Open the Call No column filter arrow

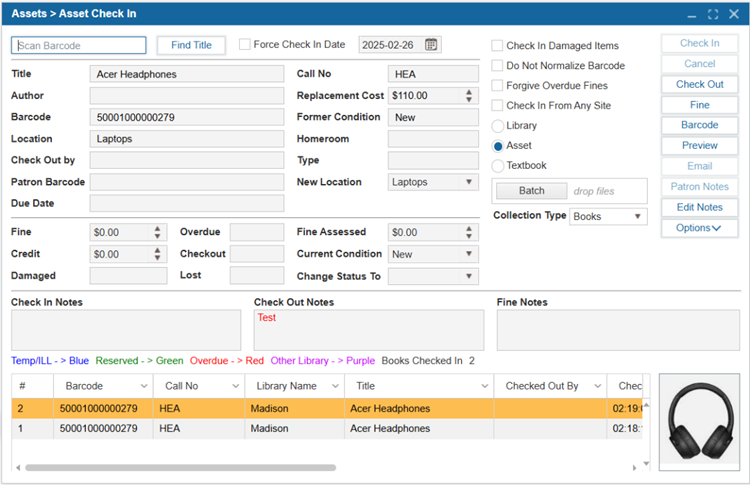tap(235, 386)
